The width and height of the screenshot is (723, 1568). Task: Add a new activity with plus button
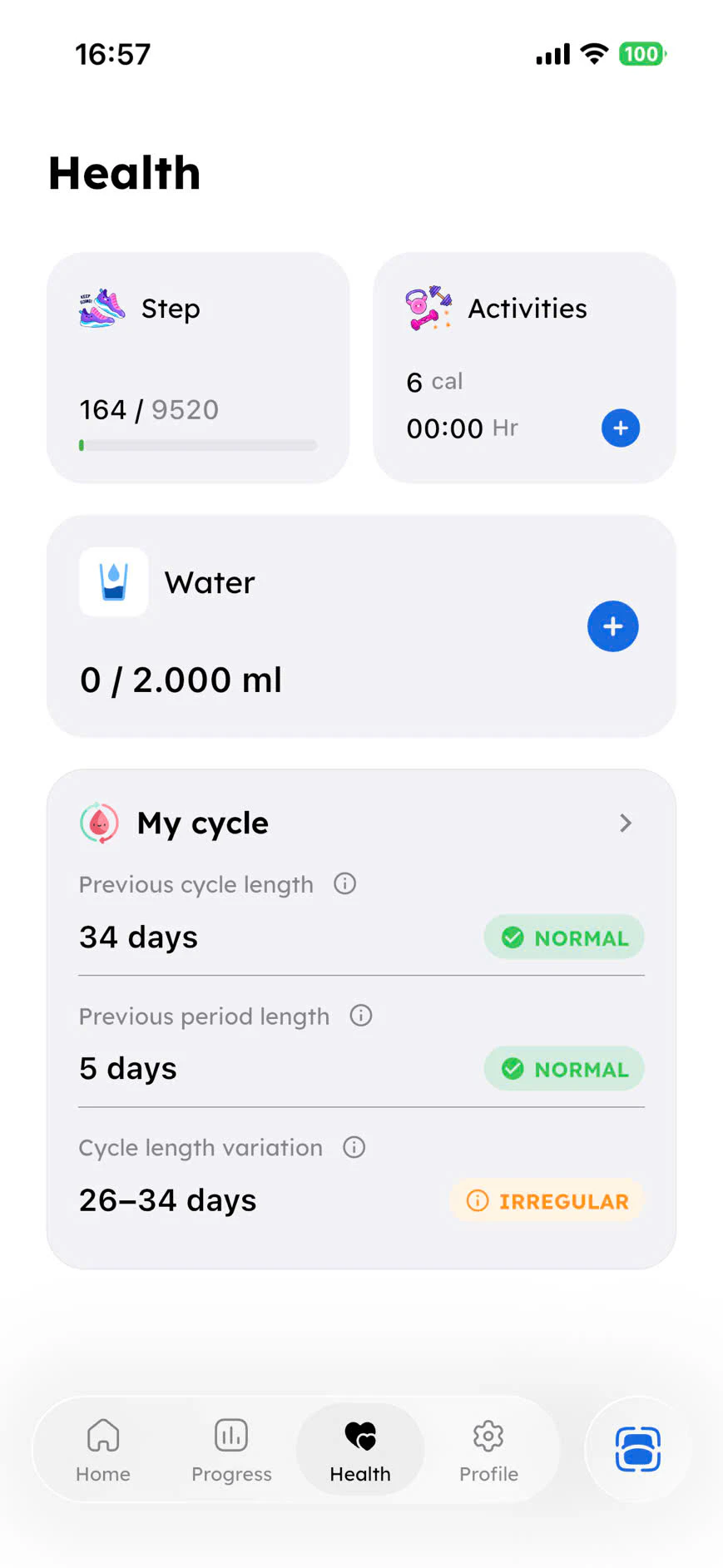[621, 428]
